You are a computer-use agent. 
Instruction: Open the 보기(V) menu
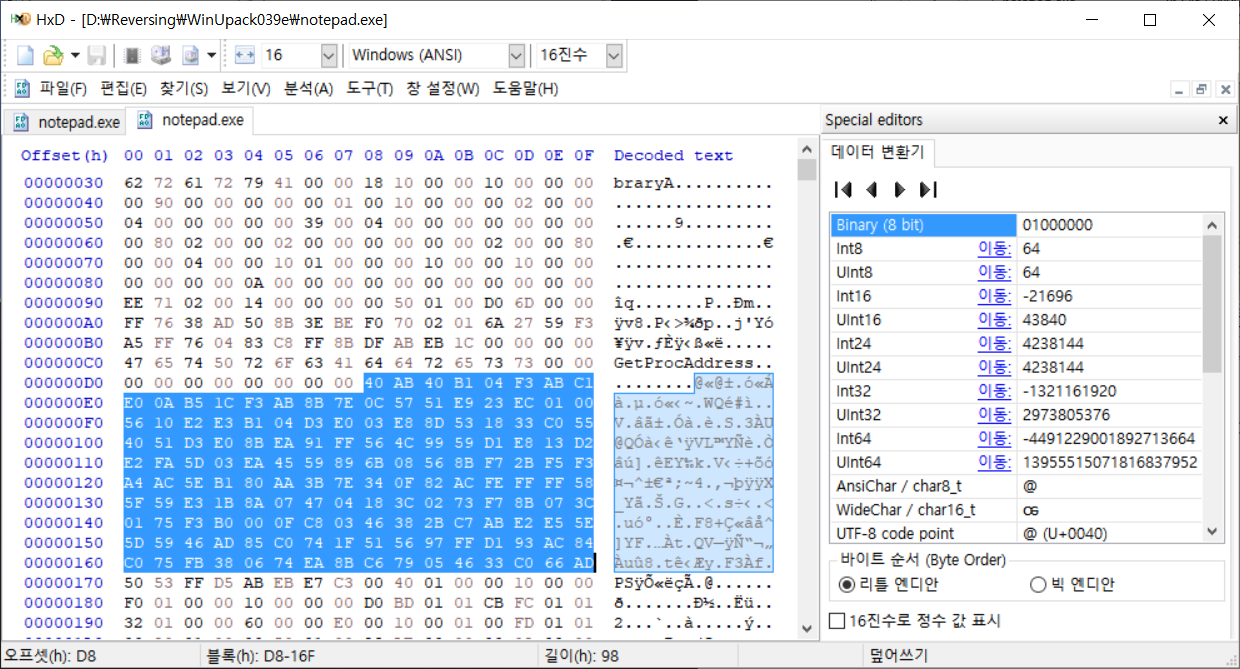(246, 89)
